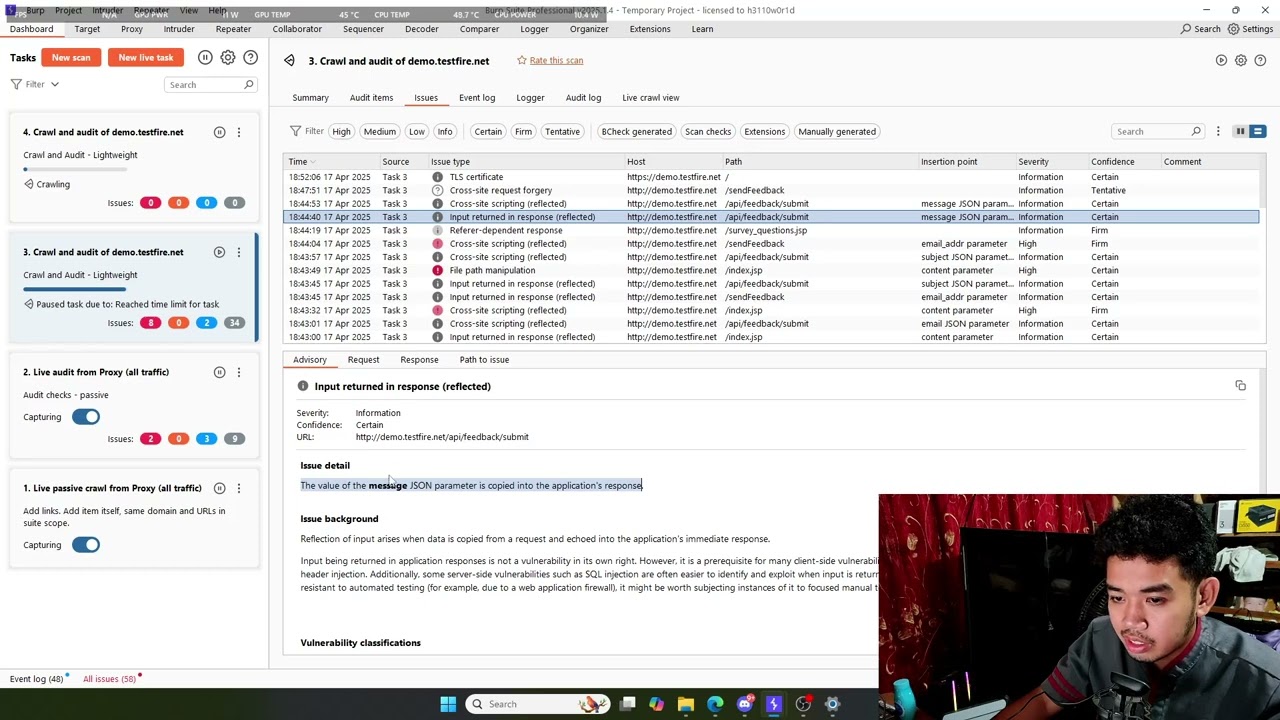The height and width of the screenshot is (720, 1280).
Task: Pause task 1 Live passive crawl
Action: click(x=219, y=488)
